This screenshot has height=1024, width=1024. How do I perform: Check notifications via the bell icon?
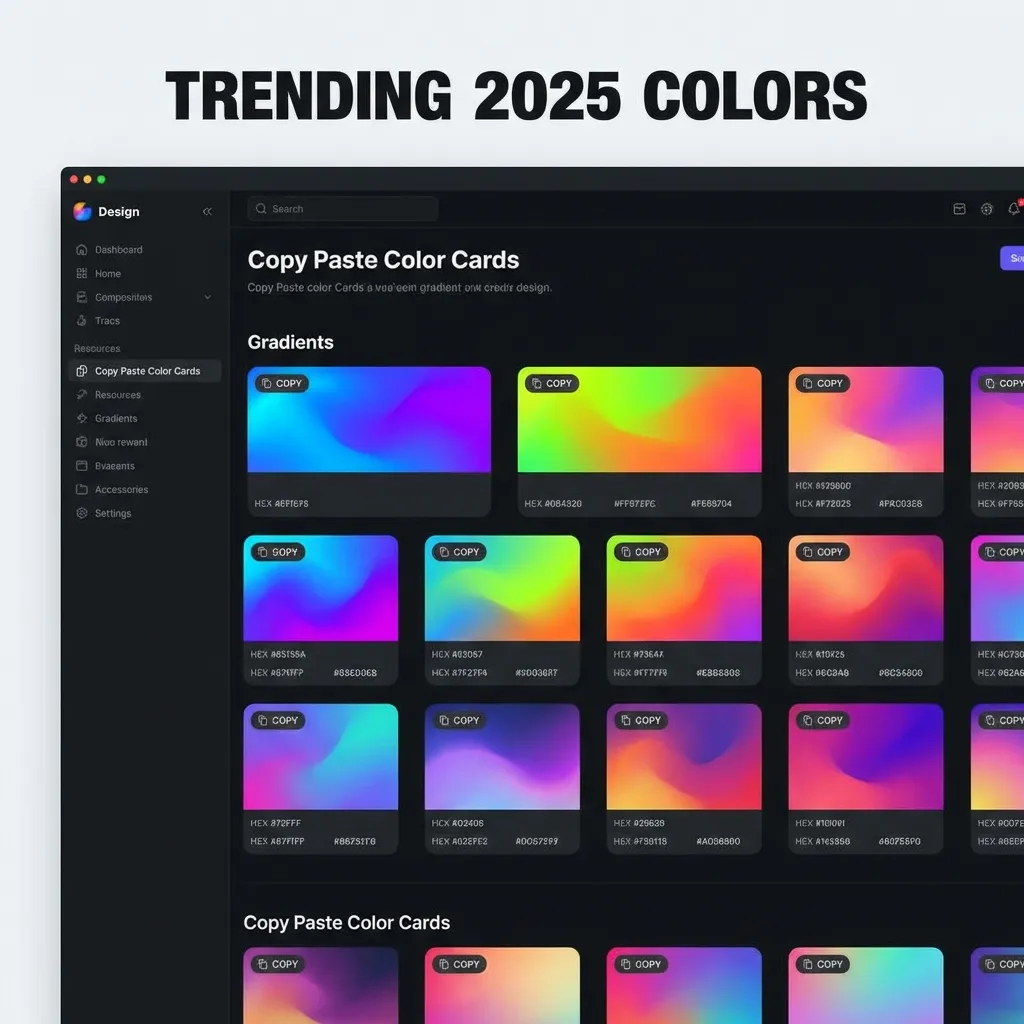1011,208
